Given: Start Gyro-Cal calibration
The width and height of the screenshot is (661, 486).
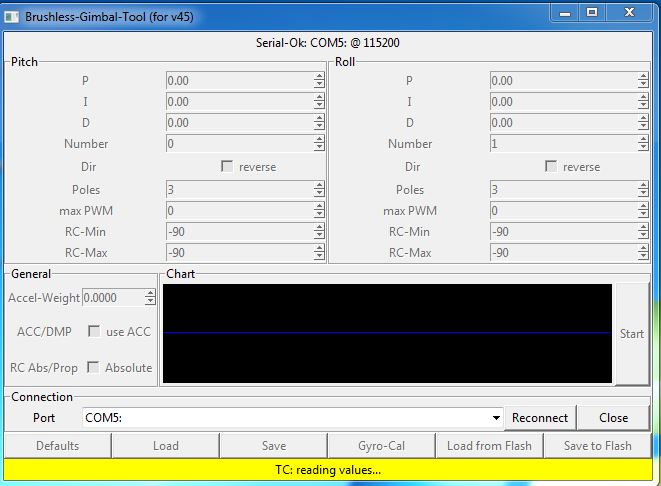Looking at the screenshot, I should [x=382, y=446].
